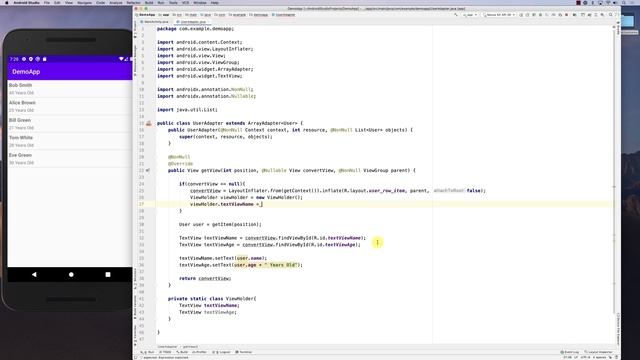Open the Window menu
This screenshot has width=640, height=360.
(x=200, y=2)
